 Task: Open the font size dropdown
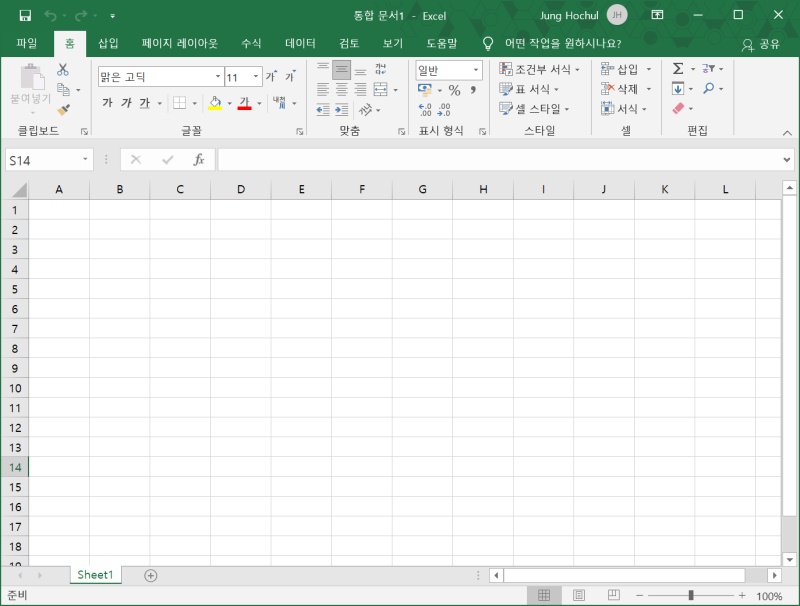[256, 77]
